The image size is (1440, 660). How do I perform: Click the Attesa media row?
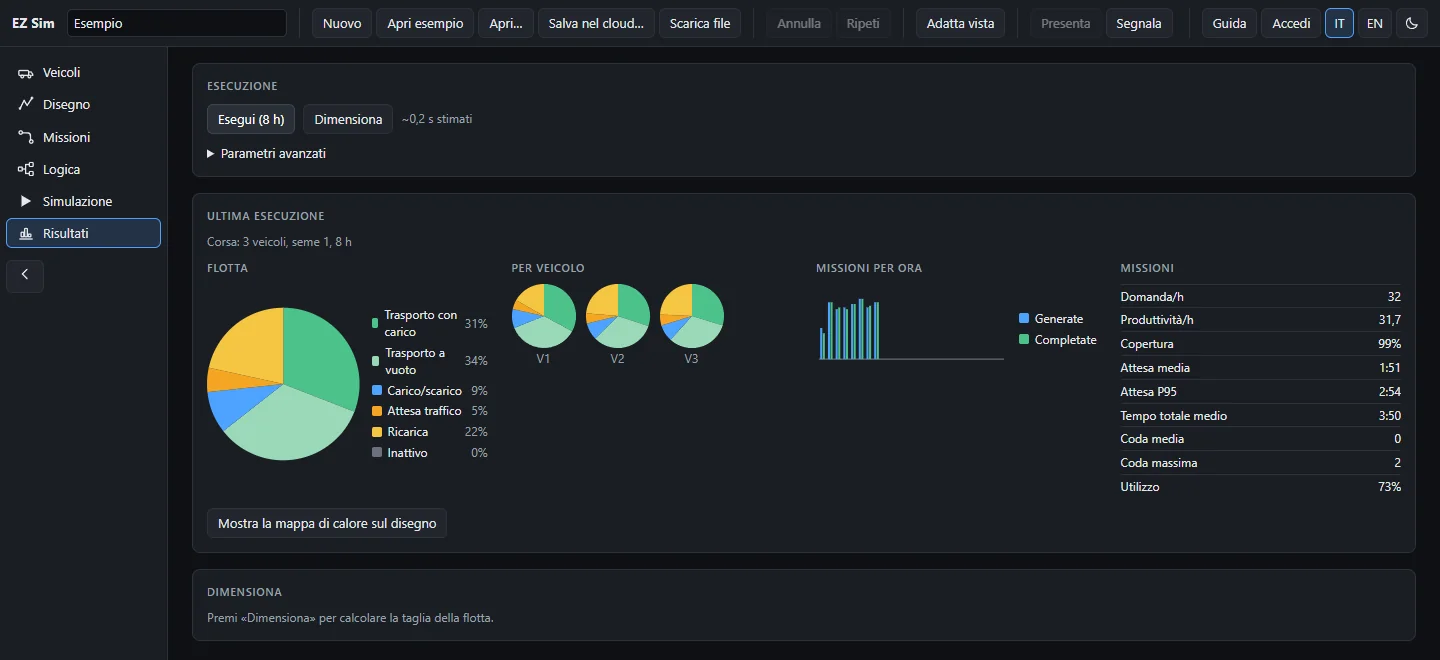[1260, 368]
